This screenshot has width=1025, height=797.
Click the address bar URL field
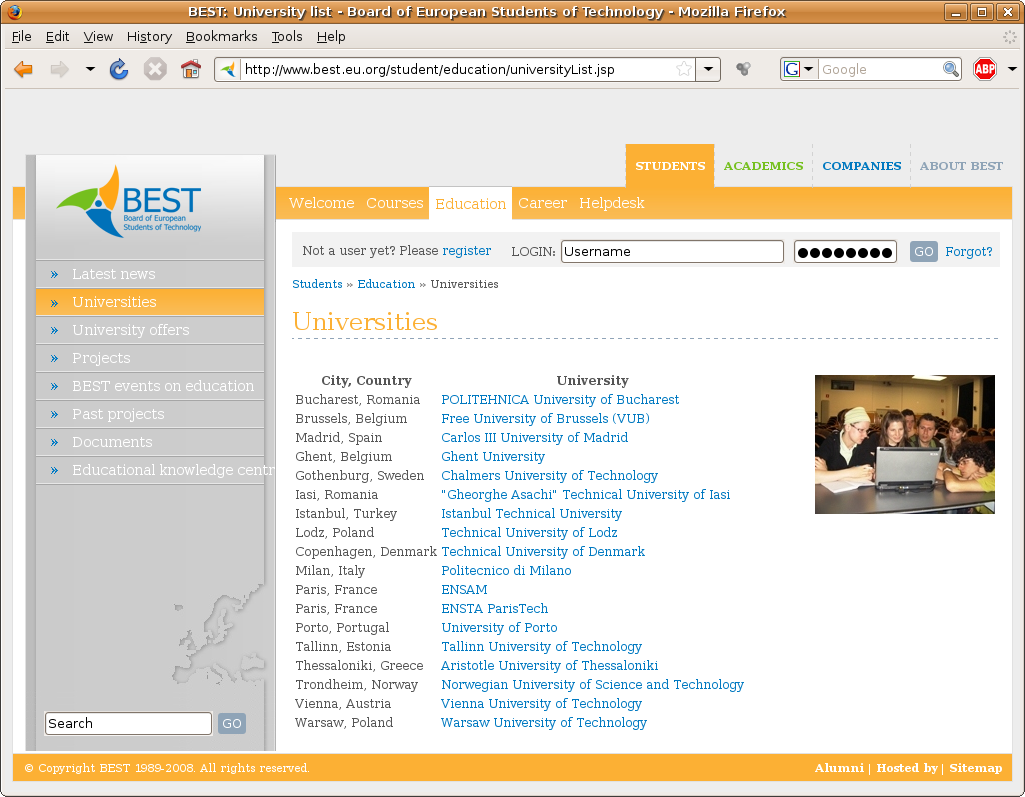458,69
